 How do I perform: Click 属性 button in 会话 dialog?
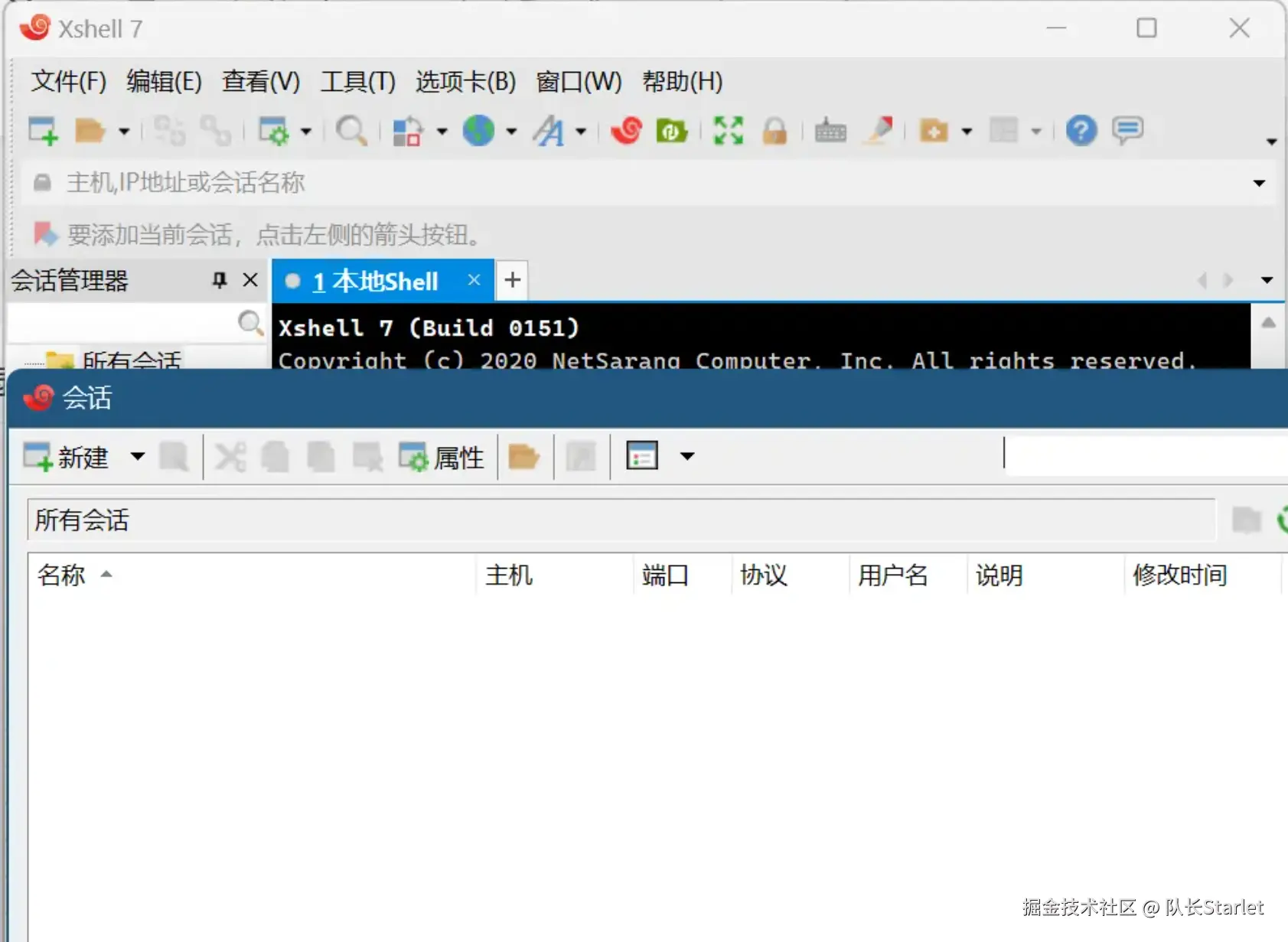coord(442,458)
